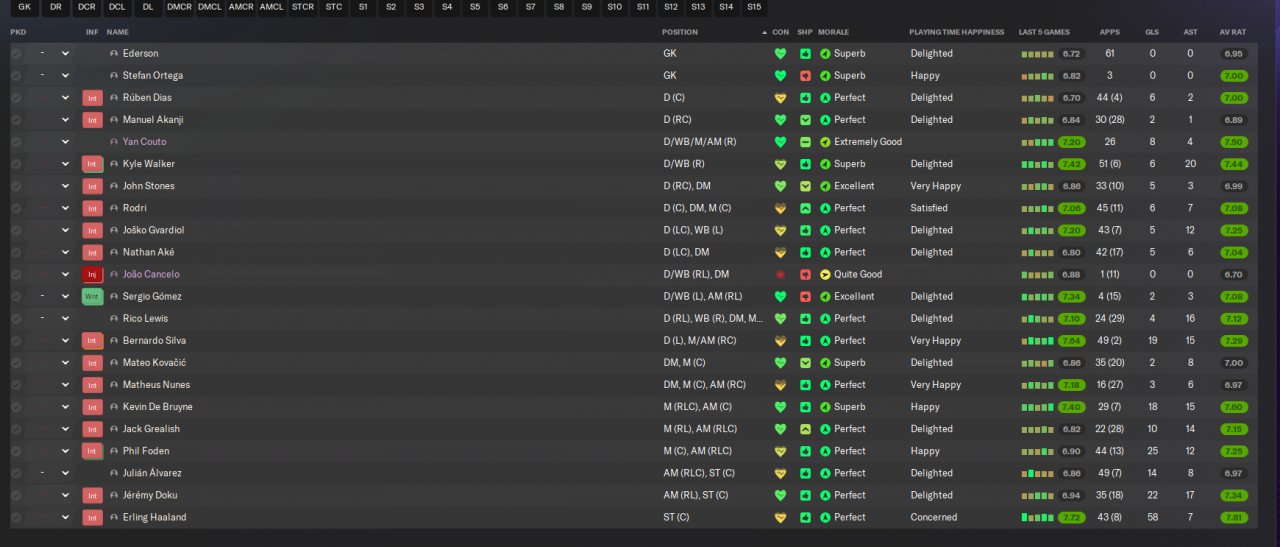Click the match sharpness icon for Stefan Ortega
Screen dimensions: 1280x547
tap(805, 76)
